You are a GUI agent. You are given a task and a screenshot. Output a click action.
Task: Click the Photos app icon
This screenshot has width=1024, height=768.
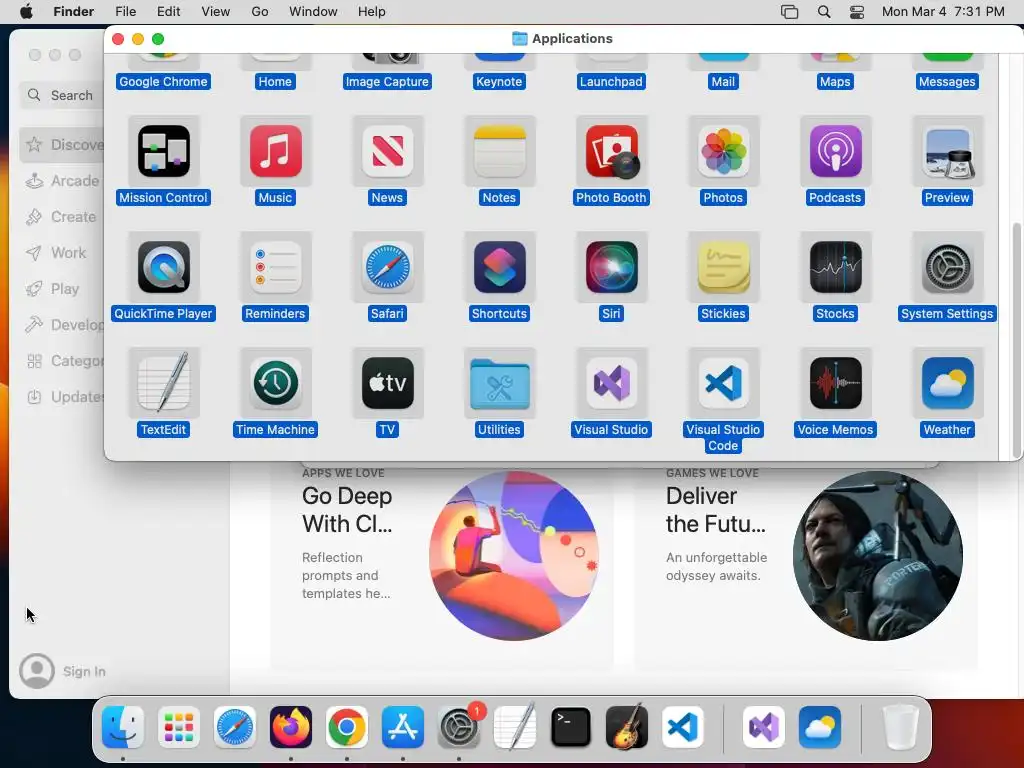point(723,152)
